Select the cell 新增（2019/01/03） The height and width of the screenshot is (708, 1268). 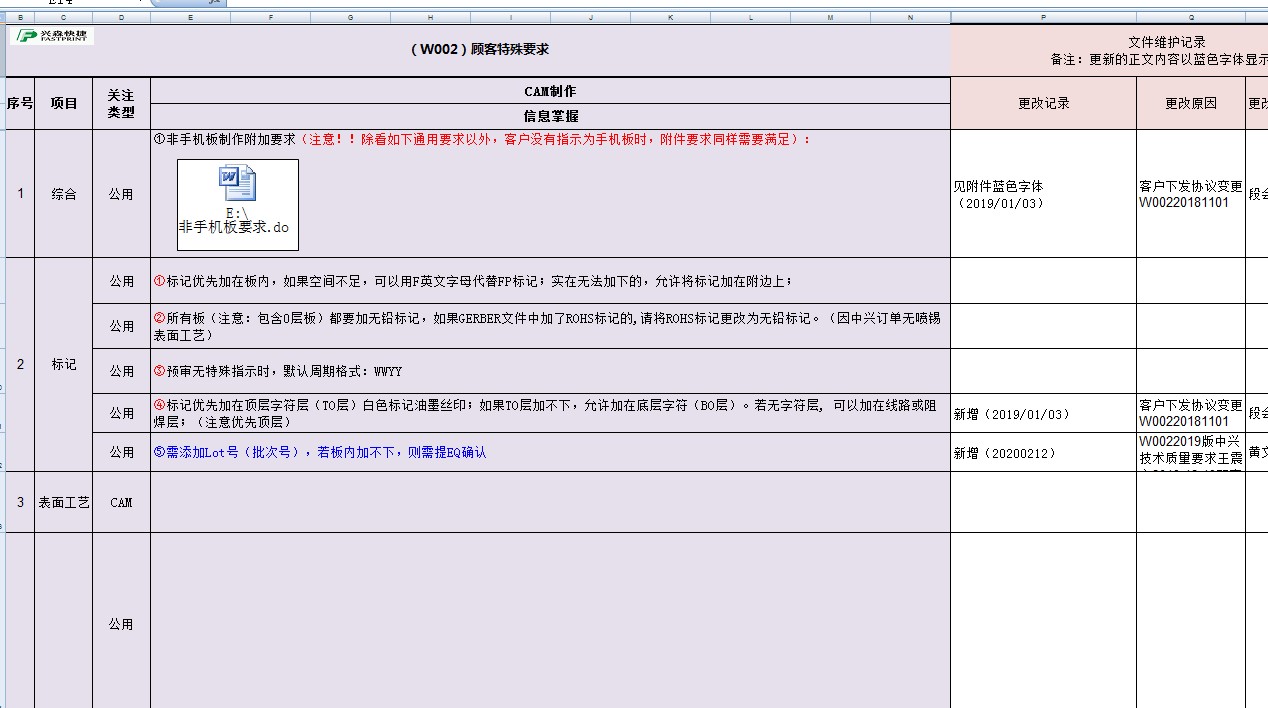pyautogui.click(x=1043, y=413)
